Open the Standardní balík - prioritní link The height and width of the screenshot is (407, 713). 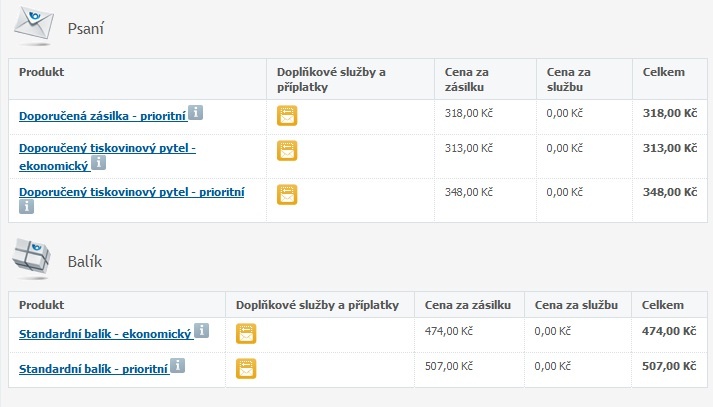click(x=93, y=369)
